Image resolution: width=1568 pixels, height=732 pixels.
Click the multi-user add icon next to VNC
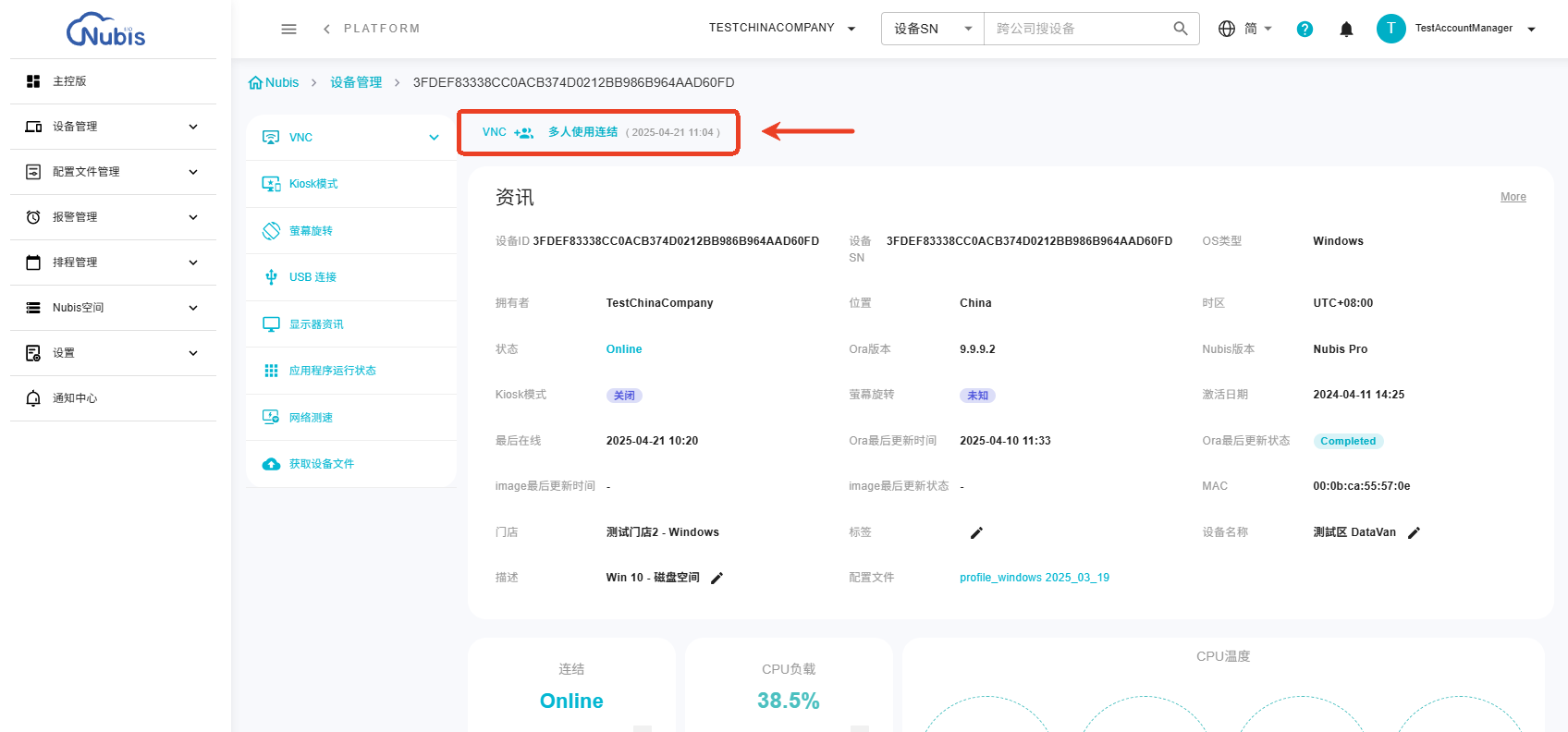point(524,132)
